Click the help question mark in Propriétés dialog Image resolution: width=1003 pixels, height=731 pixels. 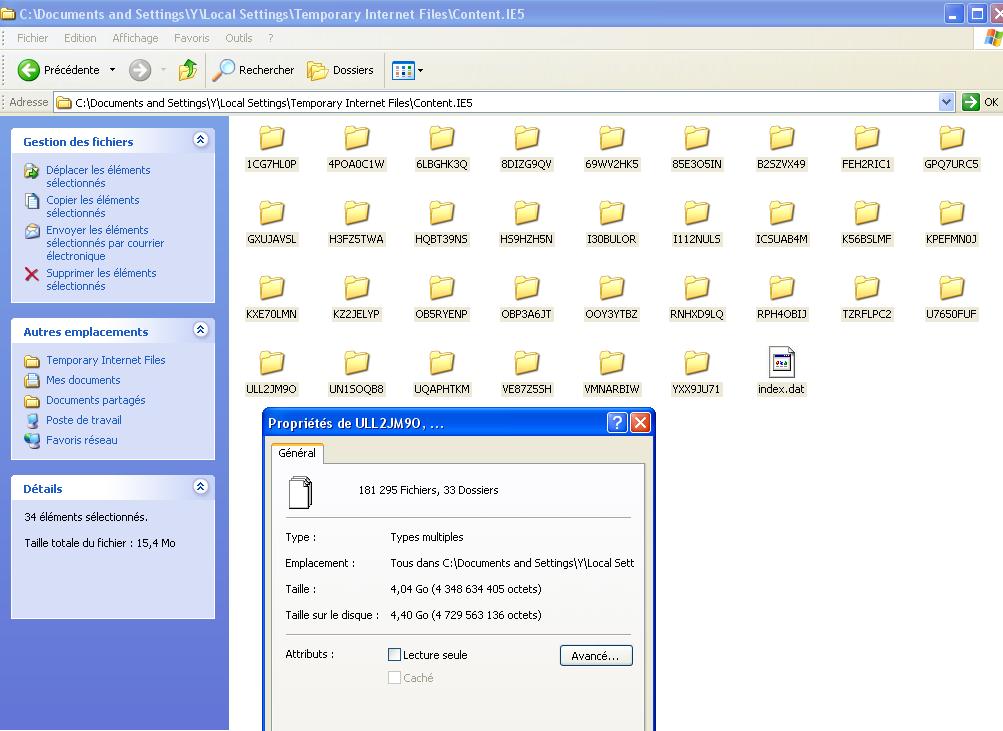(617, 423)
